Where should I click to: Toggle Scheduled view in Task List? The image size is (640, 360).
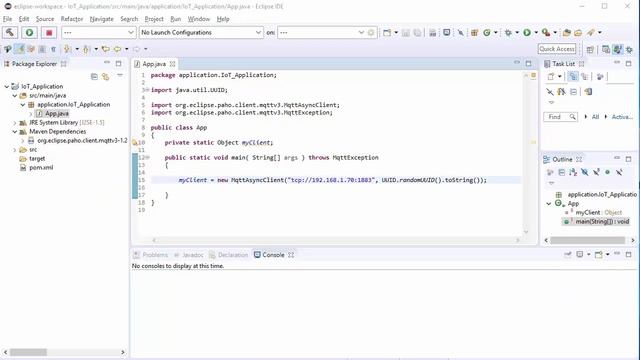585,76
